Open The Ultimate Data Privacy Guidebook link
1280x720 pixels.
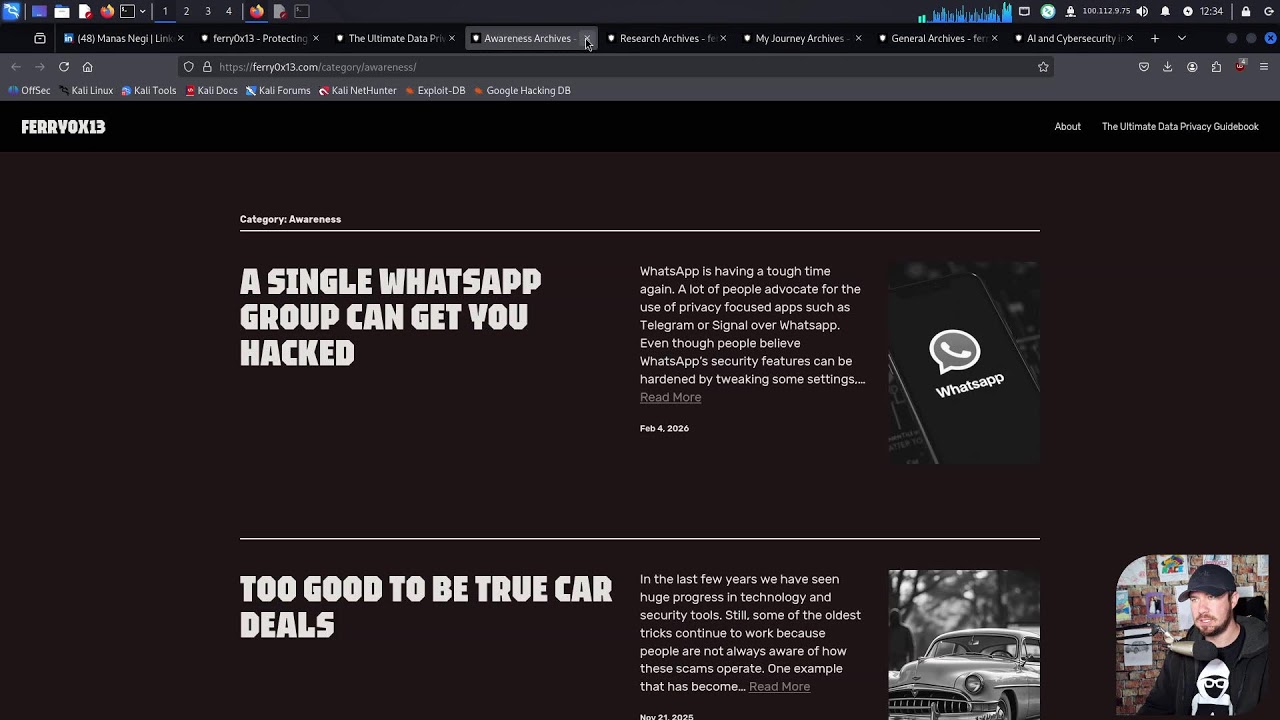click(x=1180, y=127)
